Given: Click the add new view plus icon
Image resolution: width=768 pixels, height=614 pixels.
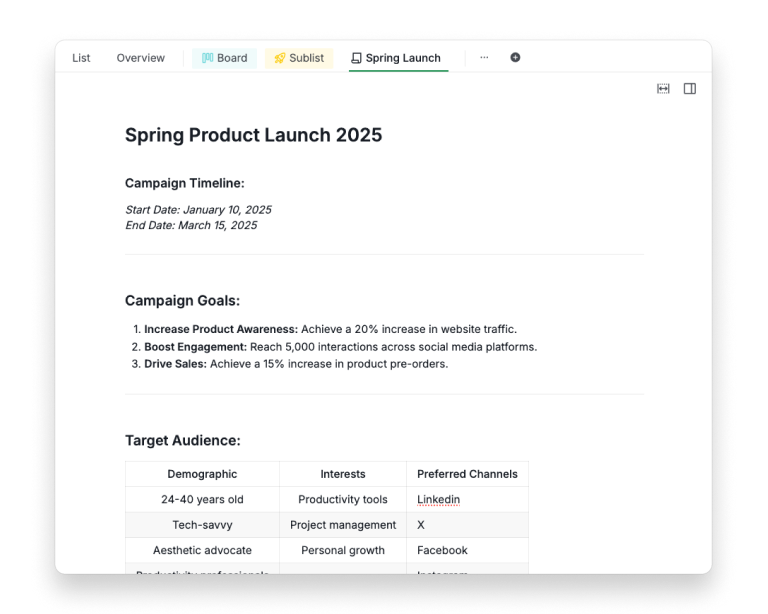Looking at the screenshot, I should coord(515,58).
